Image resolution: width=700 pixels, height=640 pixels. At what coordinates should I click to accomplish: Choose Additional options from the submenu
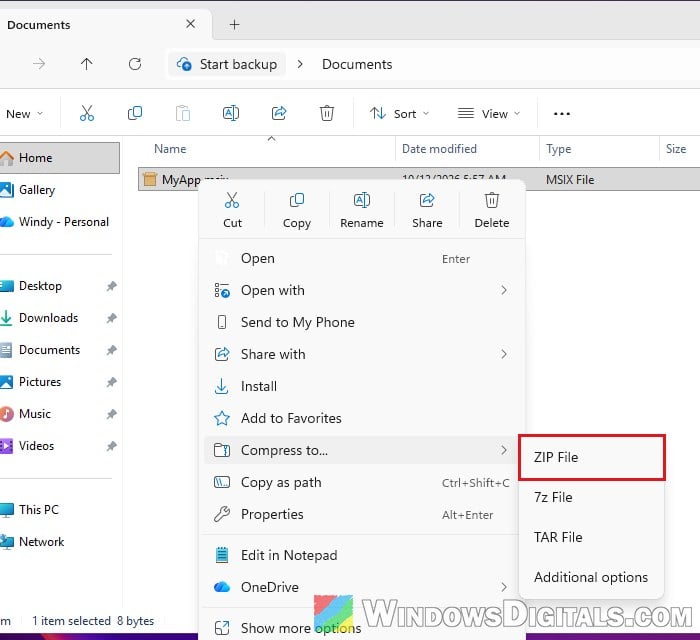click(x=592, y=577)
